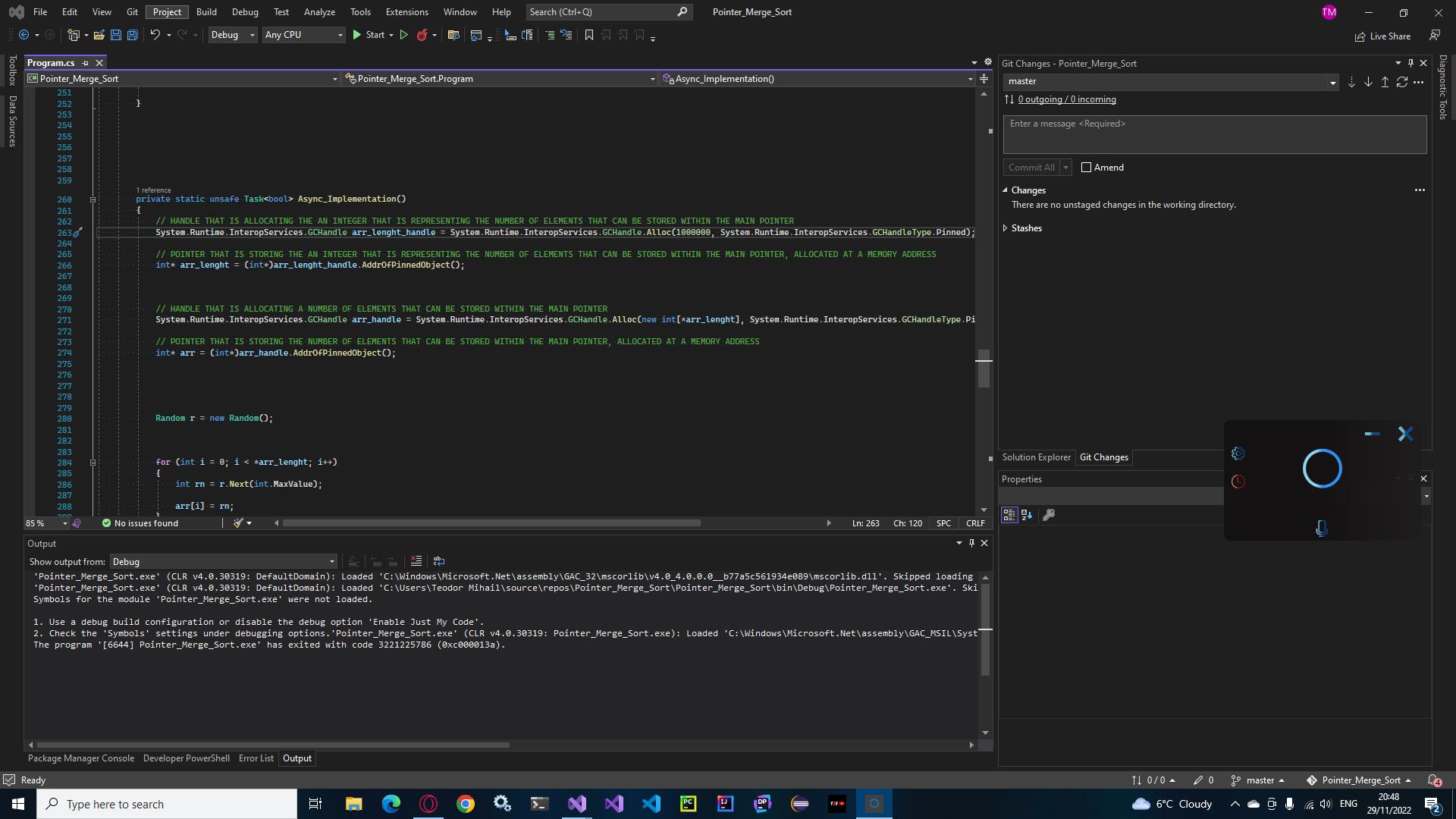Clear the Output window contents
This screenshot has width=1456, height=819.
(x=416, y=561)
